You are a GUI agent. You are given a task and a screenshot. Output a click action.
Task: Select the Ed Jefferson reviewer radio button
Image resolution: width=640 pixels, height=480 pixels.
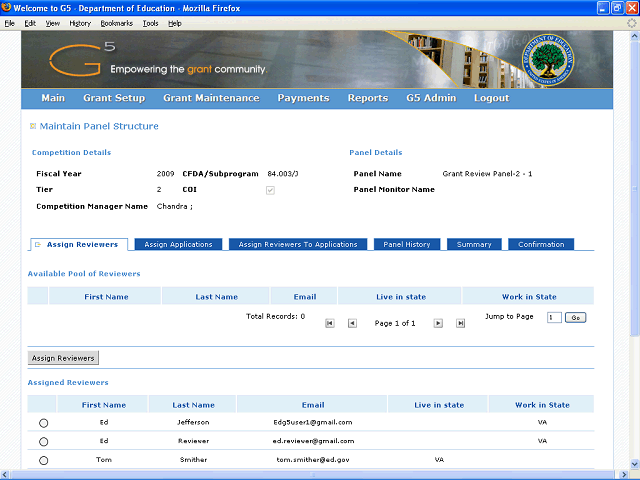pyautogui.click(x=43, y=423)
